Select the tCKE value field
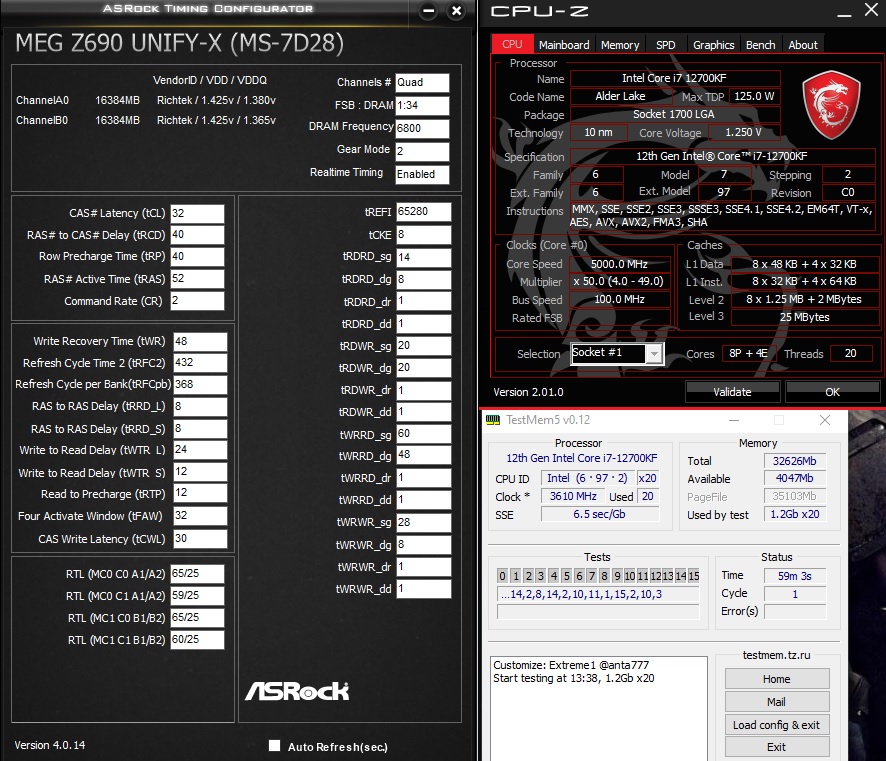 tap(423, 234)
